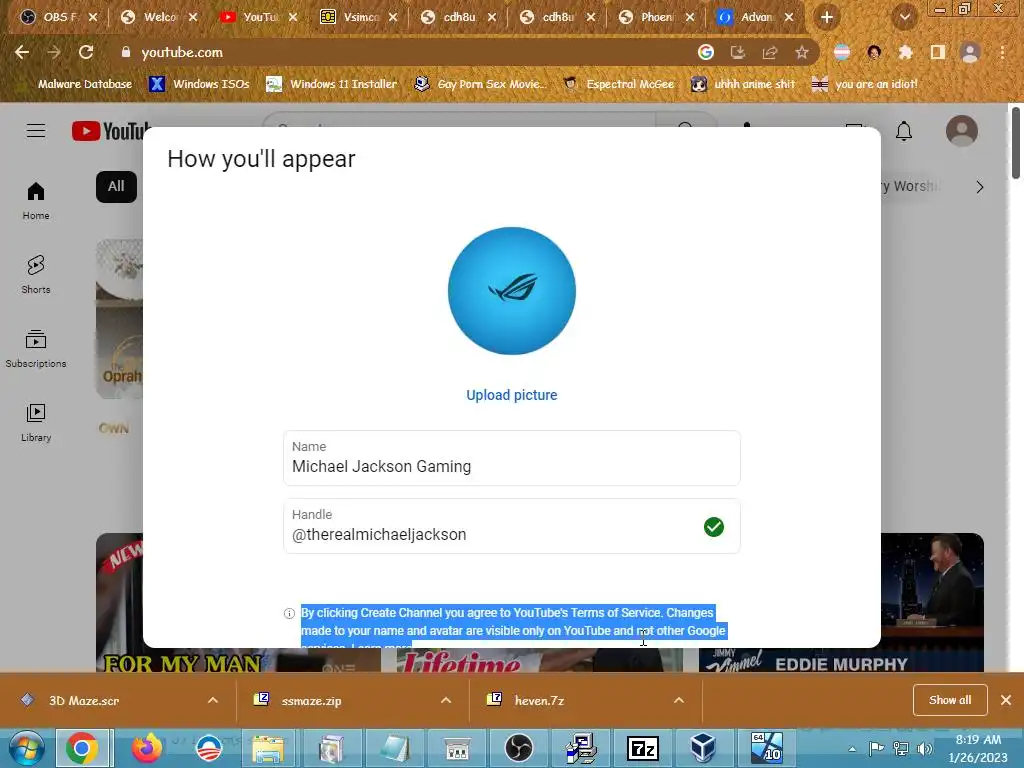Go to Home in the YouTube sidebar
The width and height of the screenshot is (1024, 768).
click(36, 201)
